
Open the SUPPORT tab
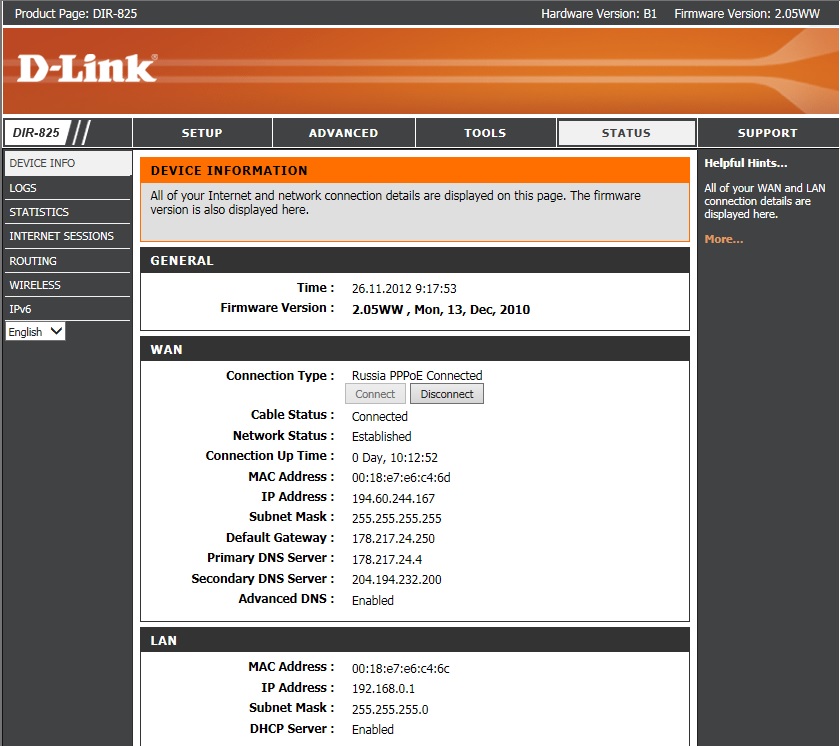click(768, 133)
